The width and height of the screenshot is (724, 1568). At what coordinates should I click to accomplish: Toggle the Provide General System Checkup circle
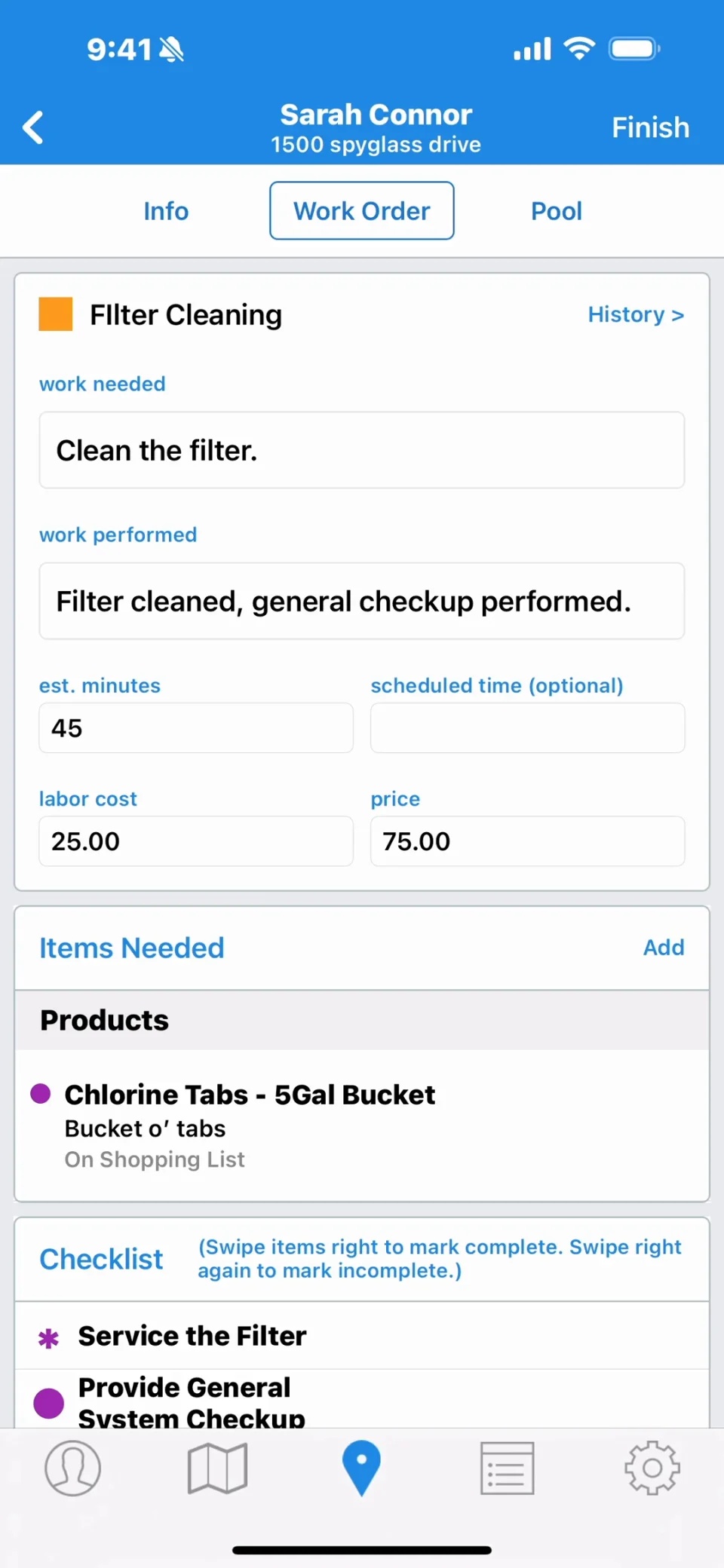[x=49, y=1403]
